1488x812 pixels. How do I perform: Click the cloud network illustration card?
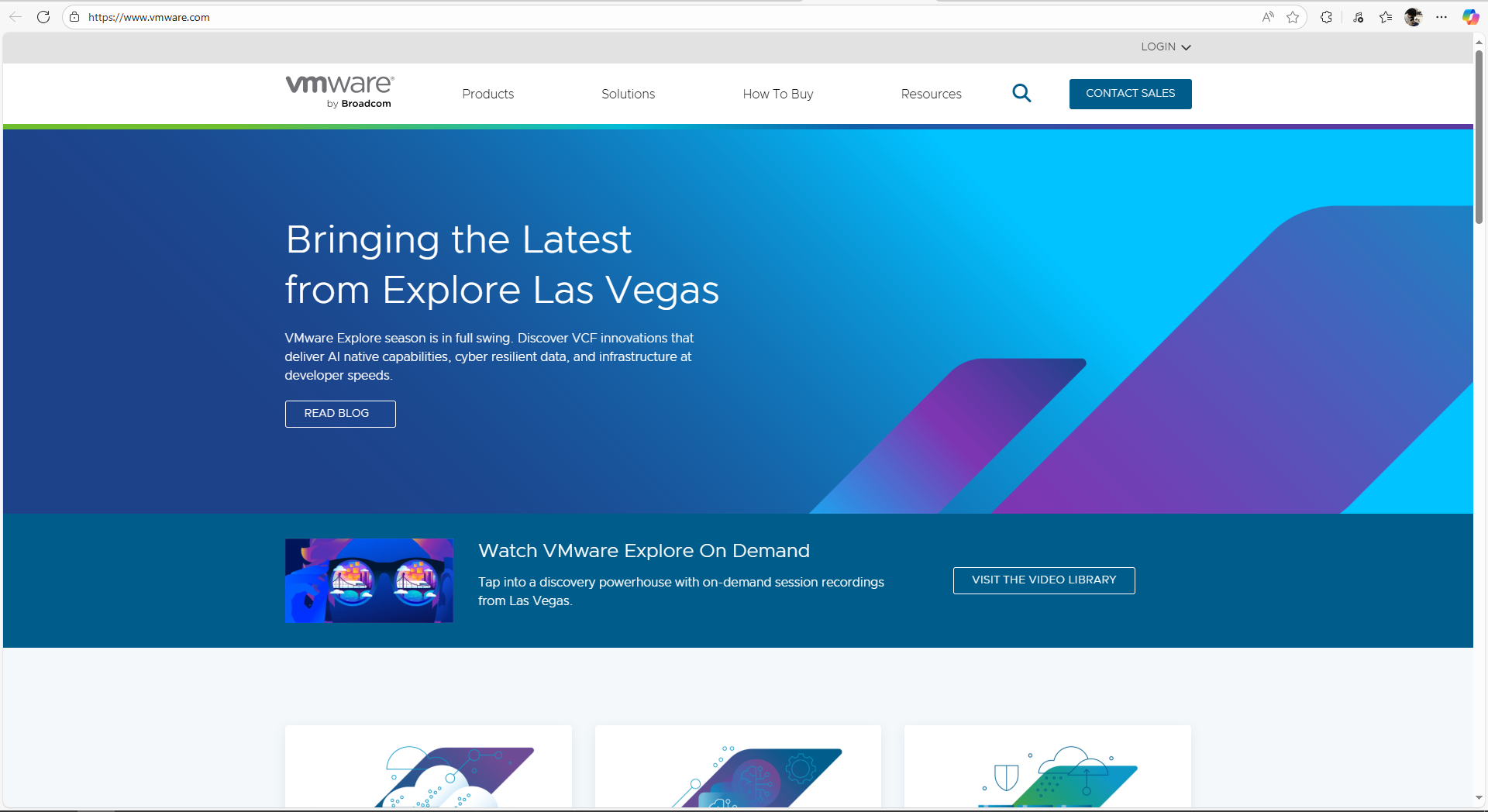click(429, 766)
